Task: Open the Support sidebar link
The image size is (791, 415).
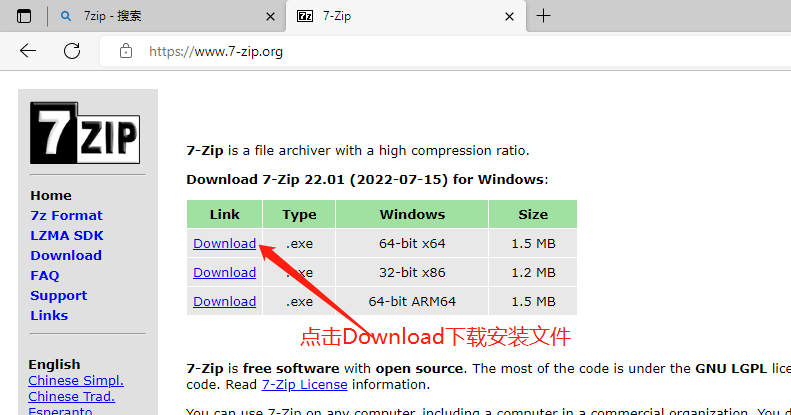Action: tap(58, 296)
